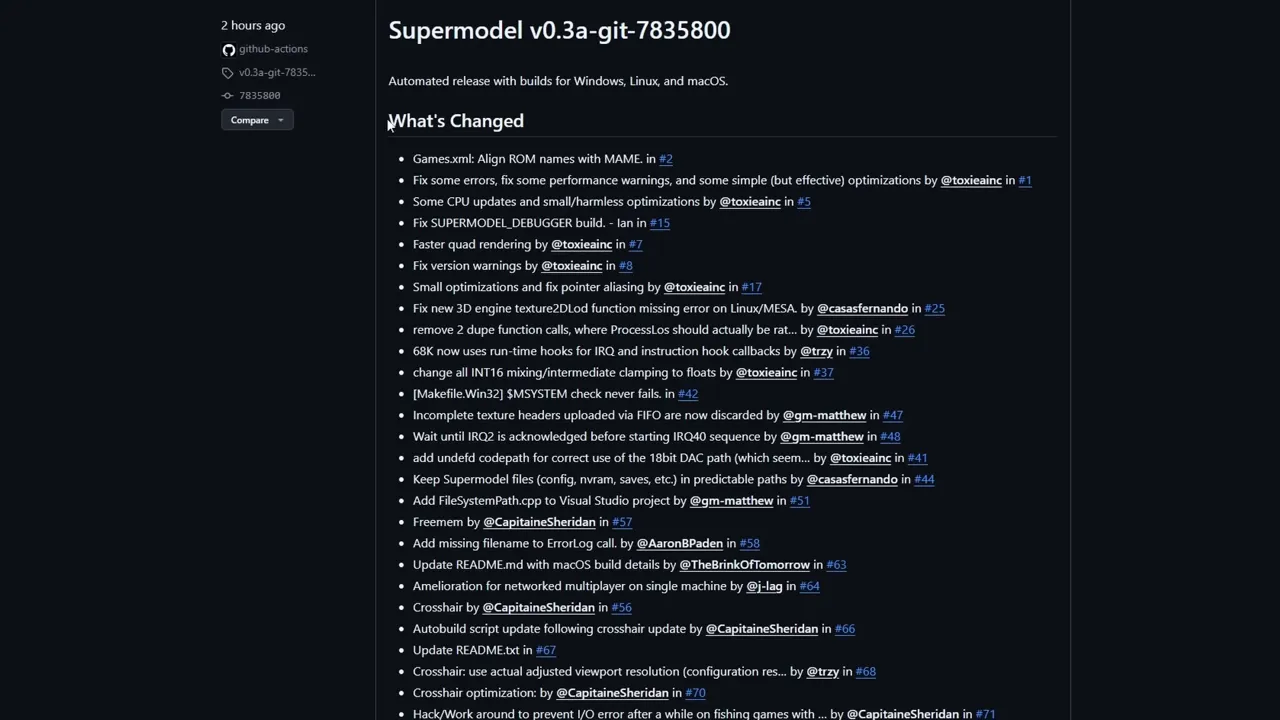The image size is (1280, 720).
Task: Open @j-lag's profile link
Action: coord(764,586)
